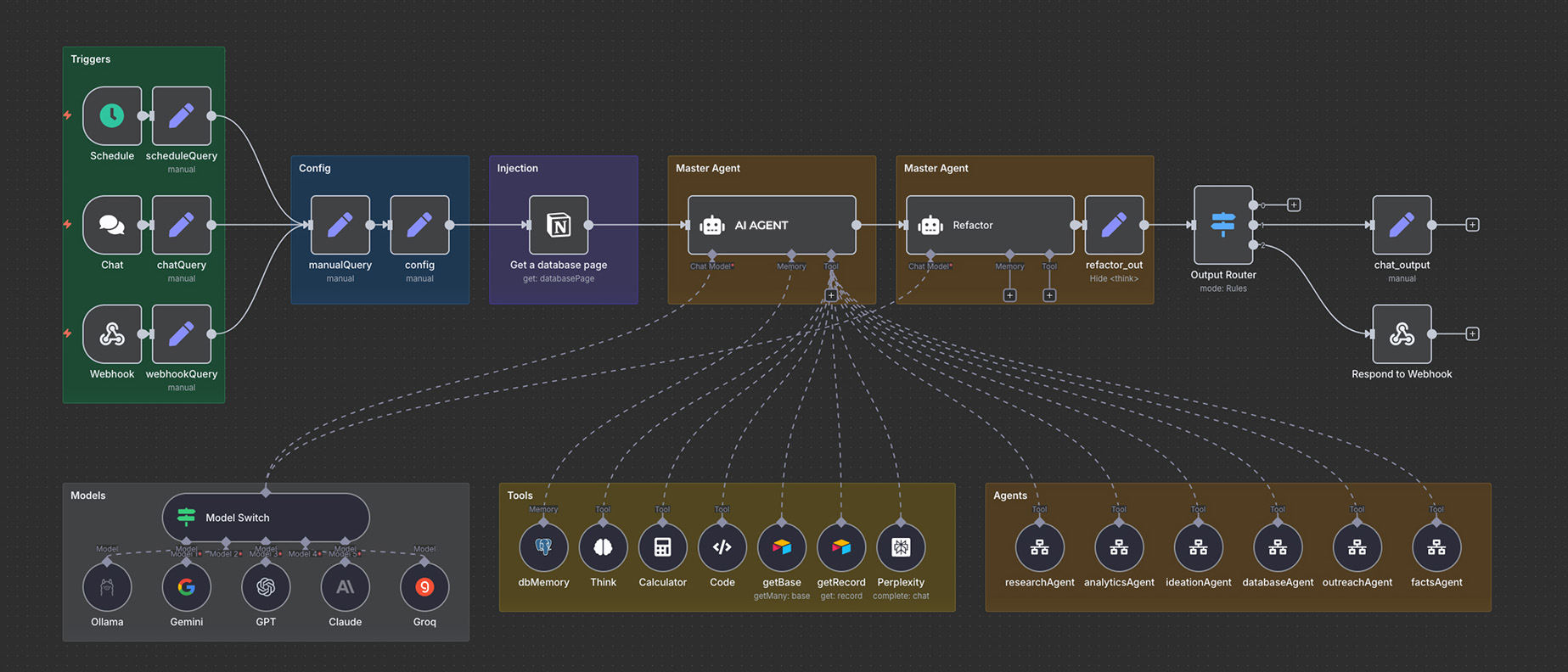Open the Webhook trigger node
The image size is (1568, 672).
tap(112, 334)
